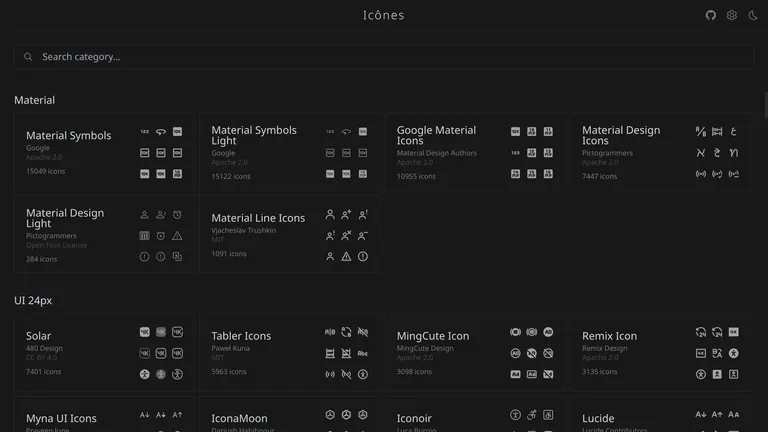This screenshot has width=768, height=432.
Task: Click the AD circle icon in MingCute Icon card
Action: (x=548, y=332)
